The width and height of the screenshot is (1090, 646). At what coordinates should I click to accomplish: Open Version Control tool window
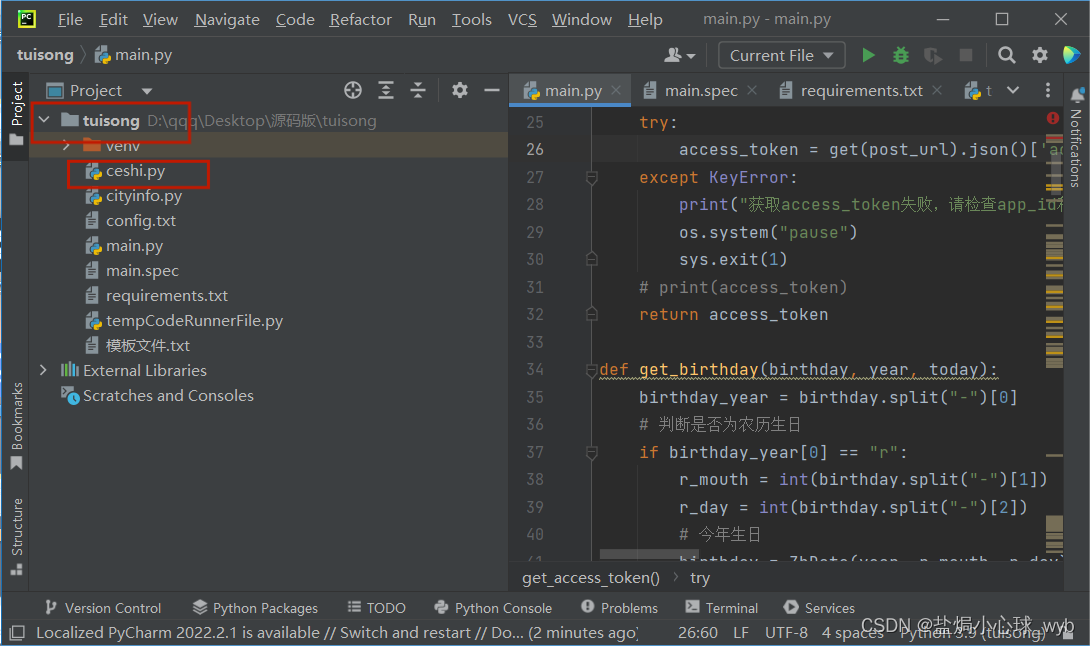(x=104, y=608)
